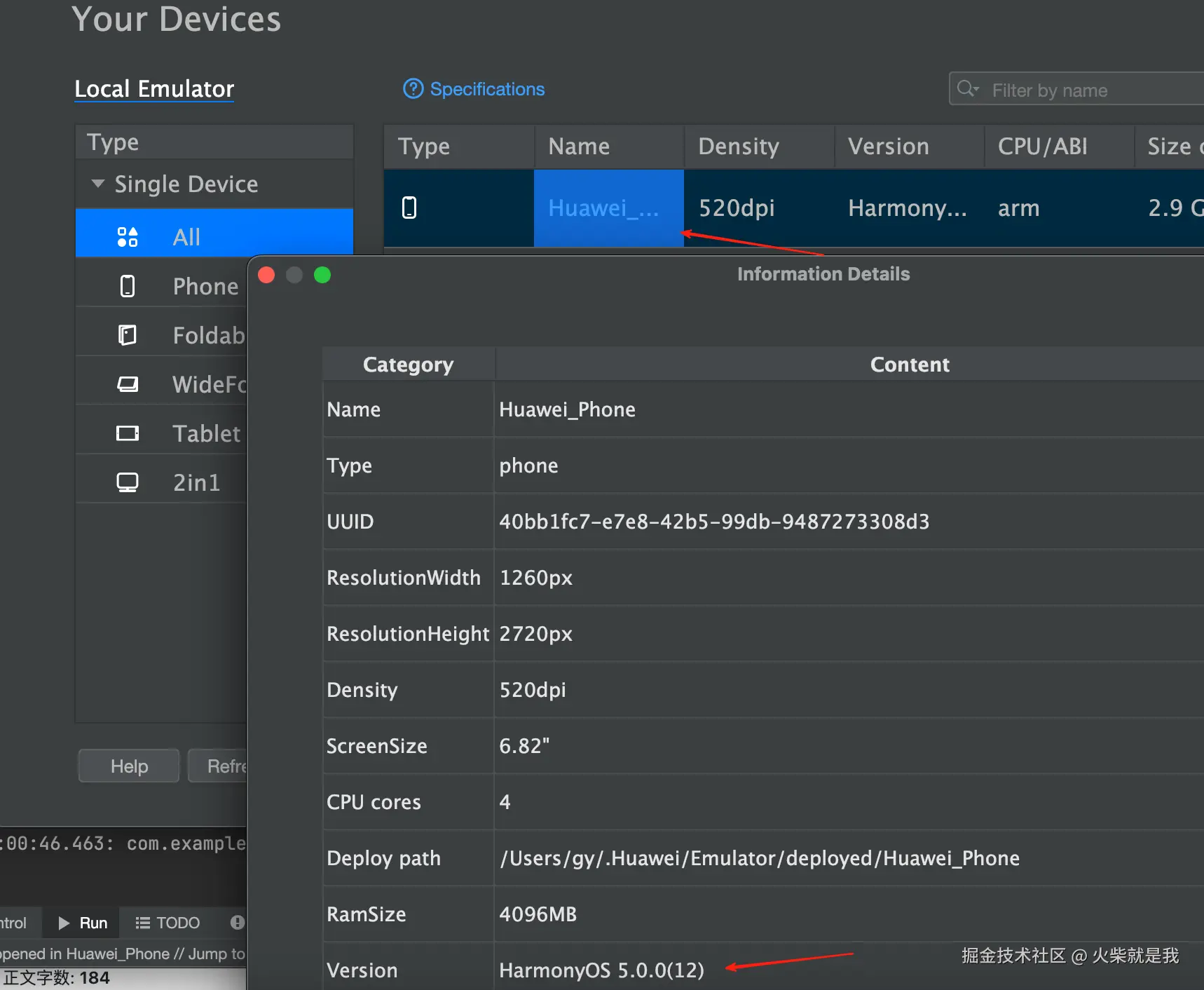The height and width of the screenshot is (990, 1204).
Task: Open the Run tool window tab
Action: point(83,923)
